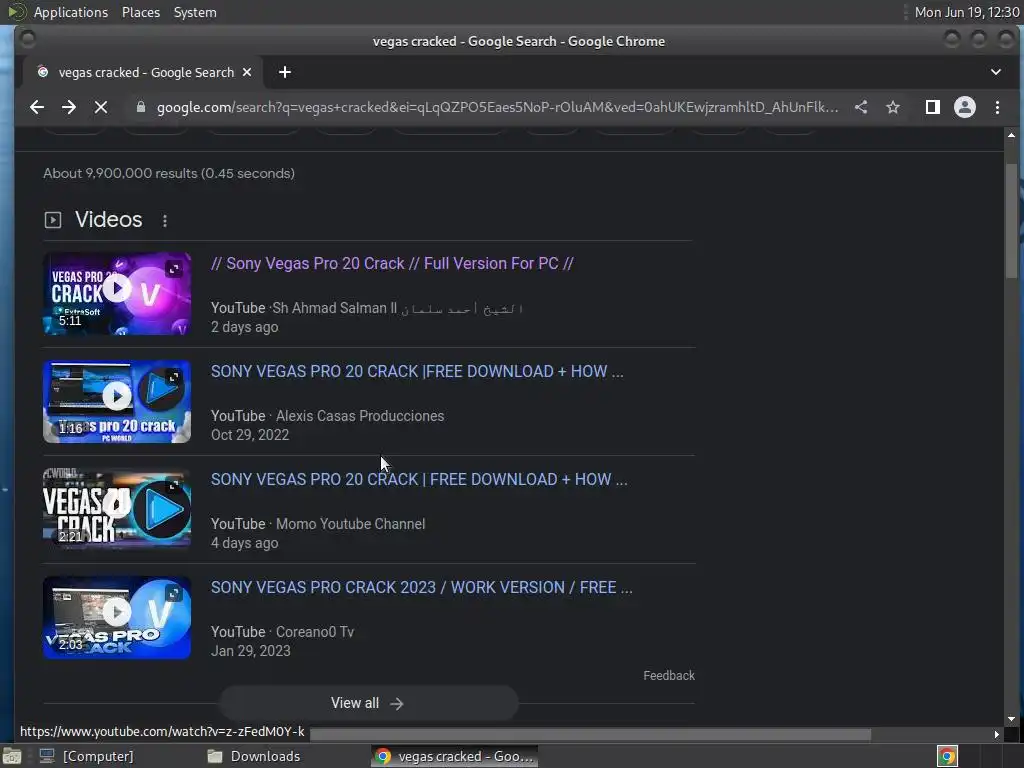Stop loading the page
This screenshot has width=1024, height=768.
tap(101, 107)
